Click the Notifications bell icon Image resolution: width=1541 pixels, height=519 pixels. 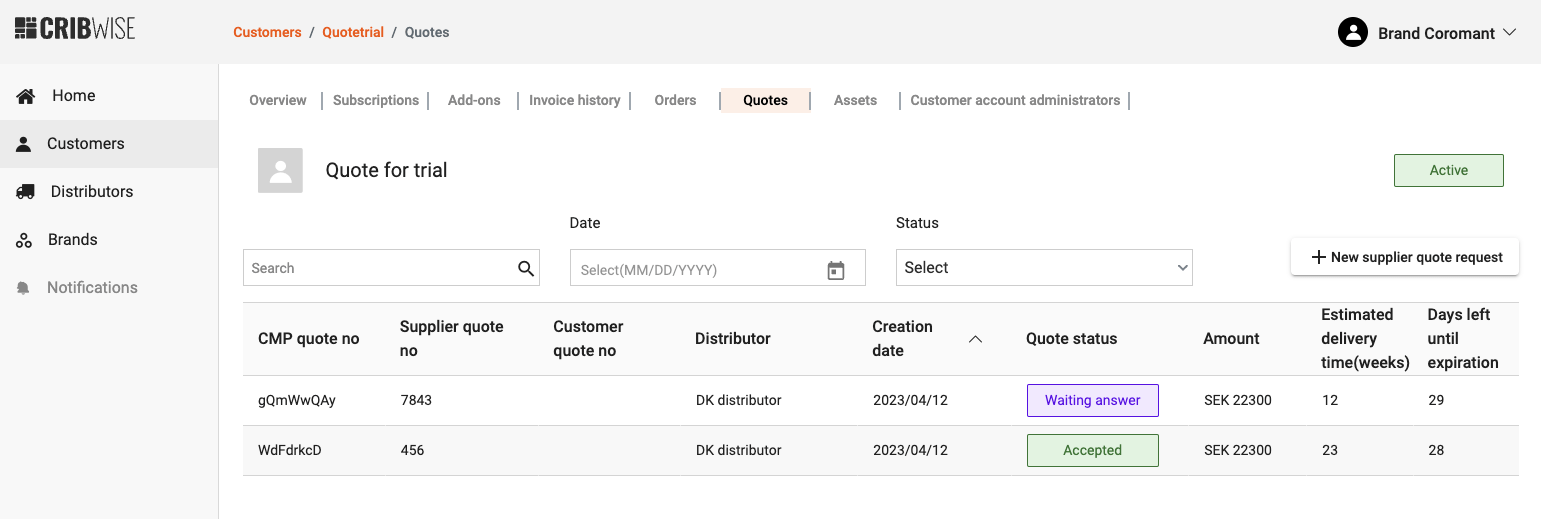[x=24, y=288]
